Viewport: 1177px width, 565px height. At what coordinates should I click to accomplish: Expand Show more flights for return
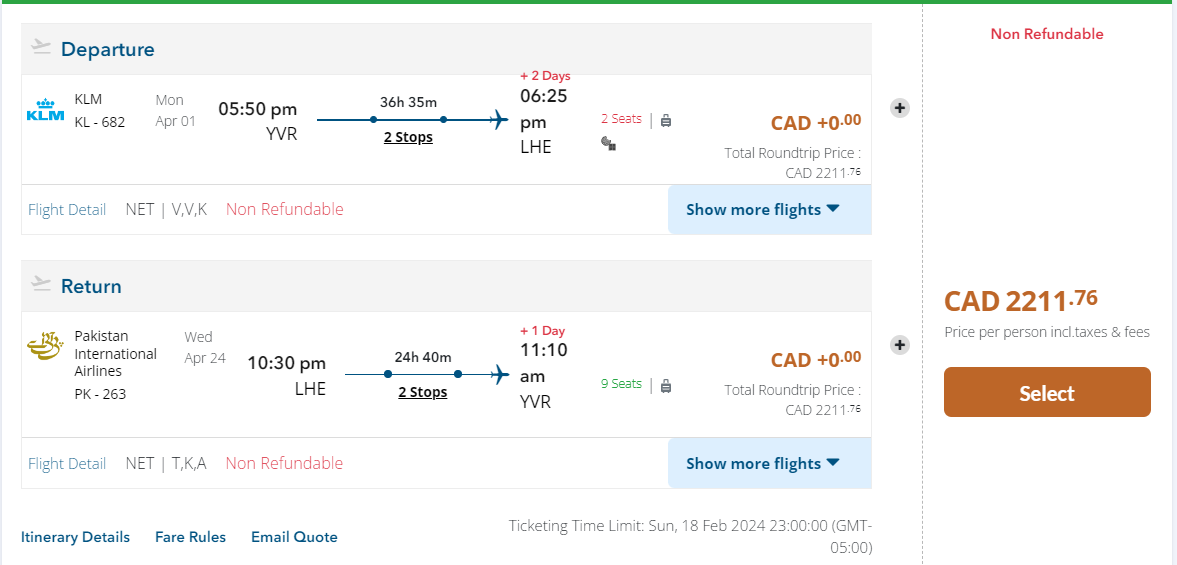pos(763,464)
